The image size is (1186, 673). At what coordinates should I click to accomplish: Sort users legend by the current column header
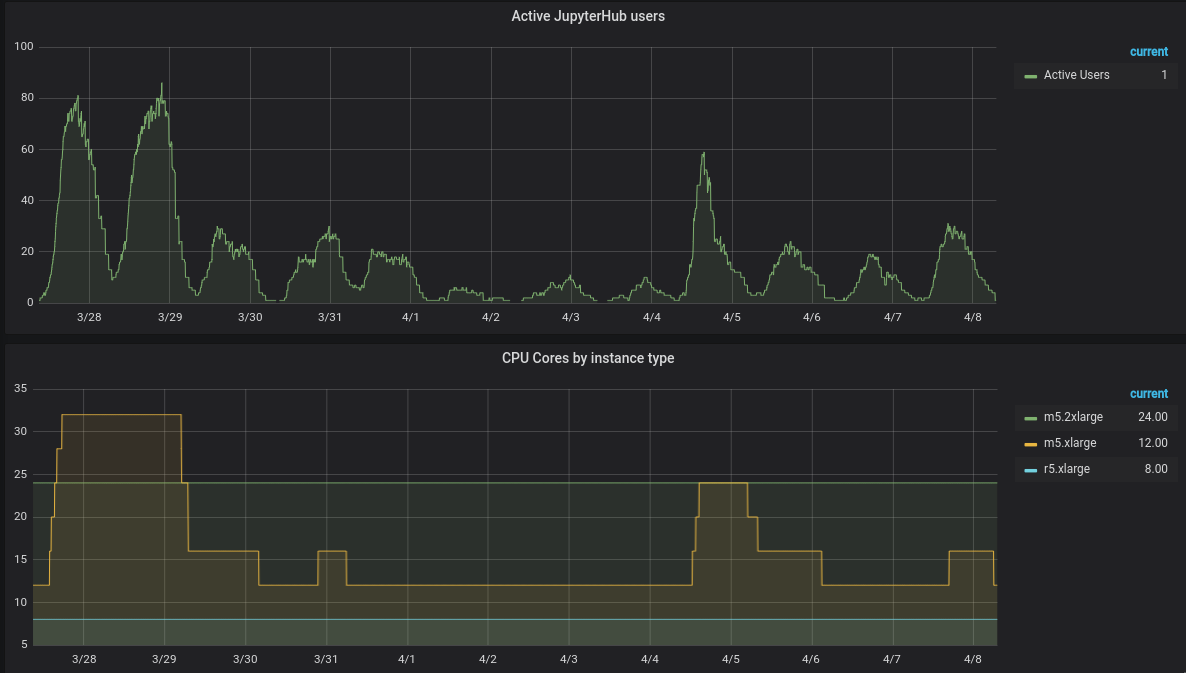click(1149, 51)
